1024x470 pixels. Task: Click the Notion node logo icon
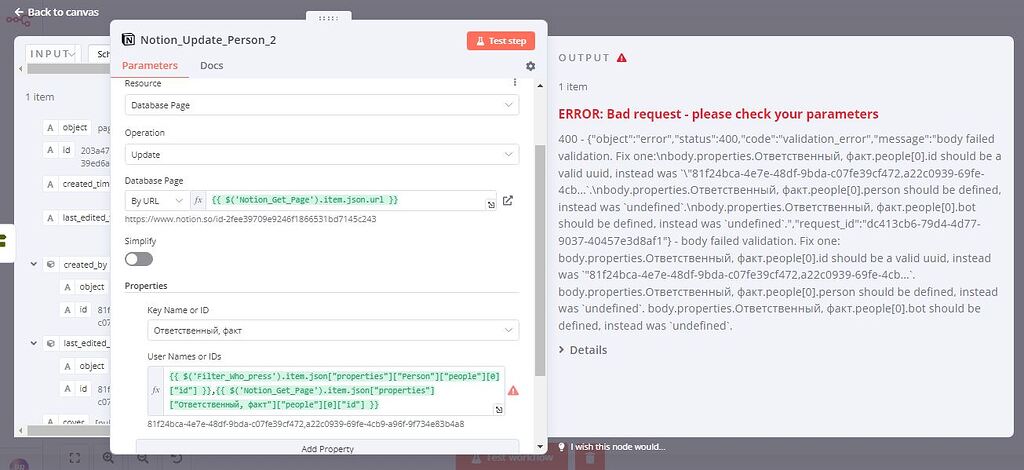(127, 40)
